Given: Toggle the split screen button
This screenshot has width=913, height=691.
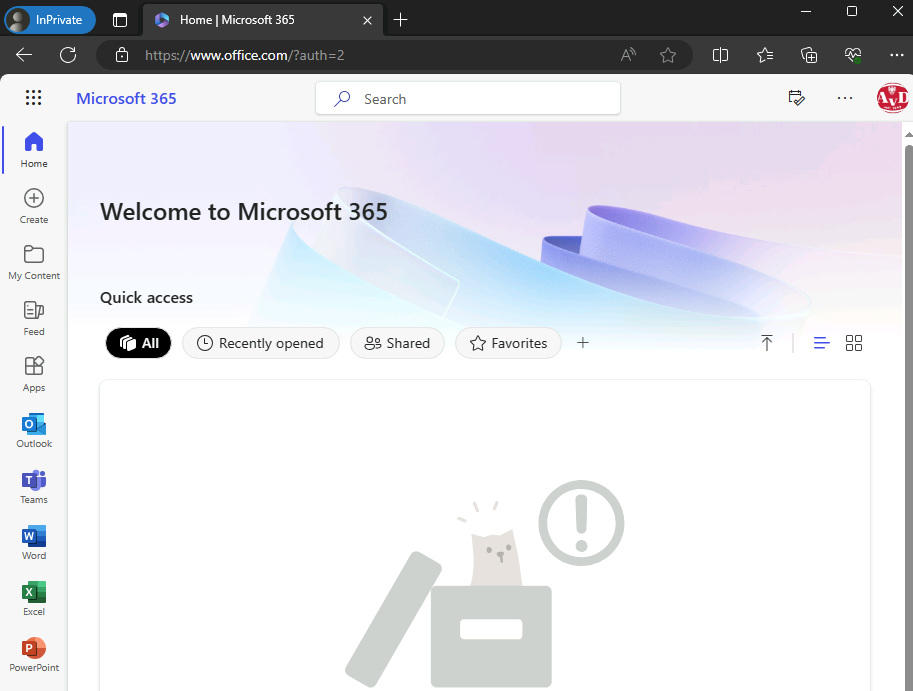Looking at the screenshot, I should [x=720, y=55].
